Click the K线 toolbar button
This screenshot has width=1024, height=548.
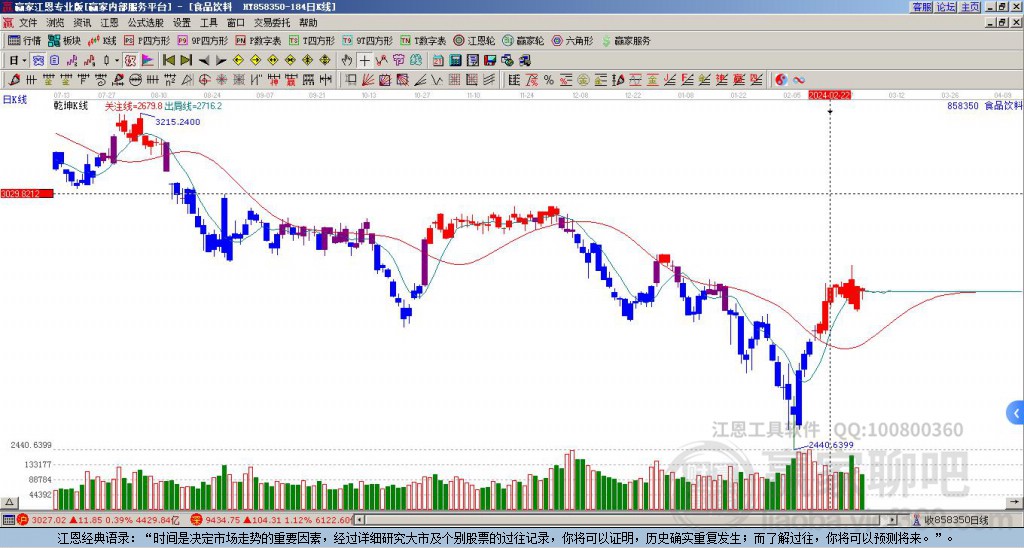[x=102, y=40]
